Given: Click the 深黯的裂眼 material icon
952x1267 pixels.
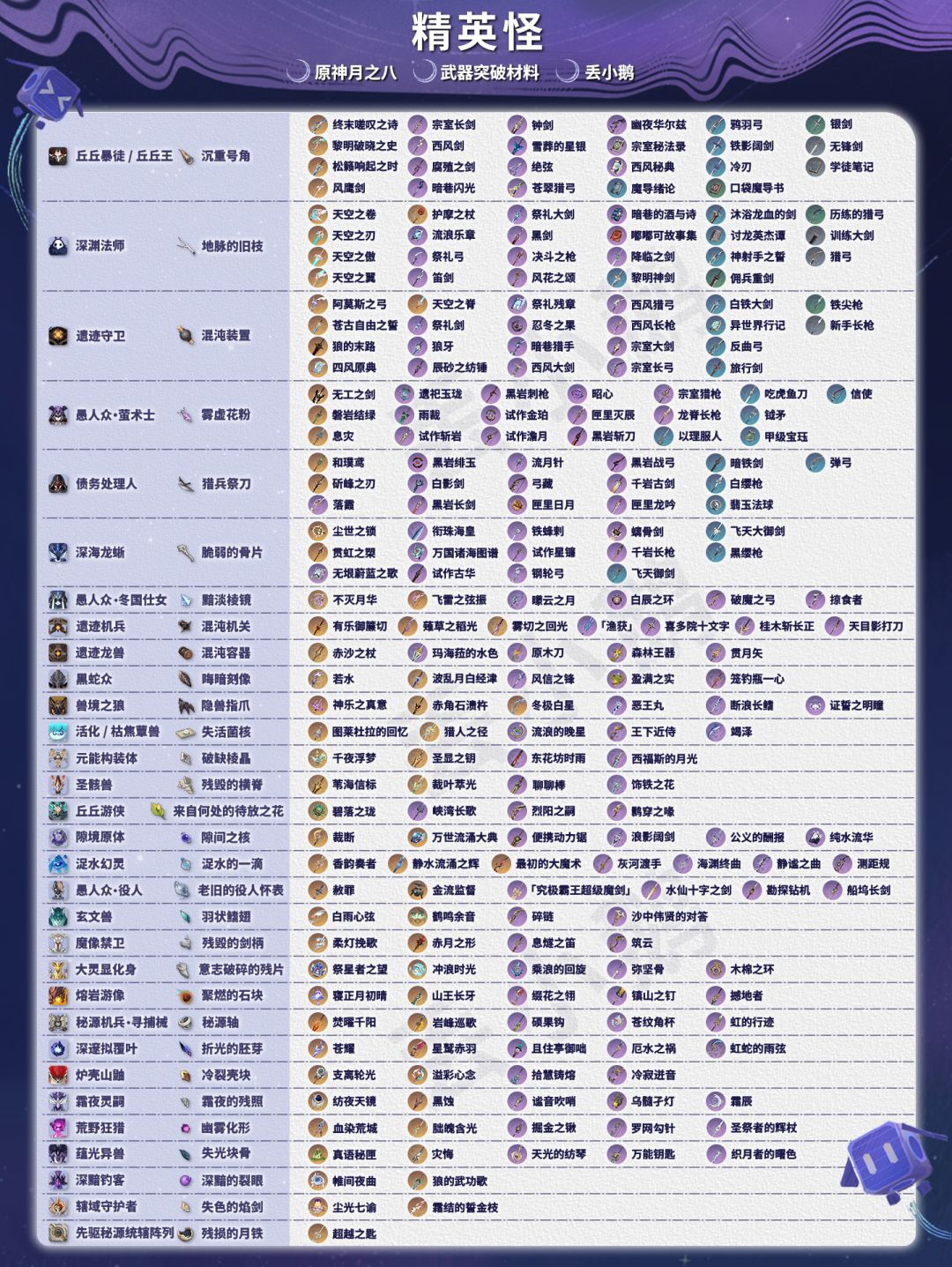Looking at the screenshot, I should 186,1180.
